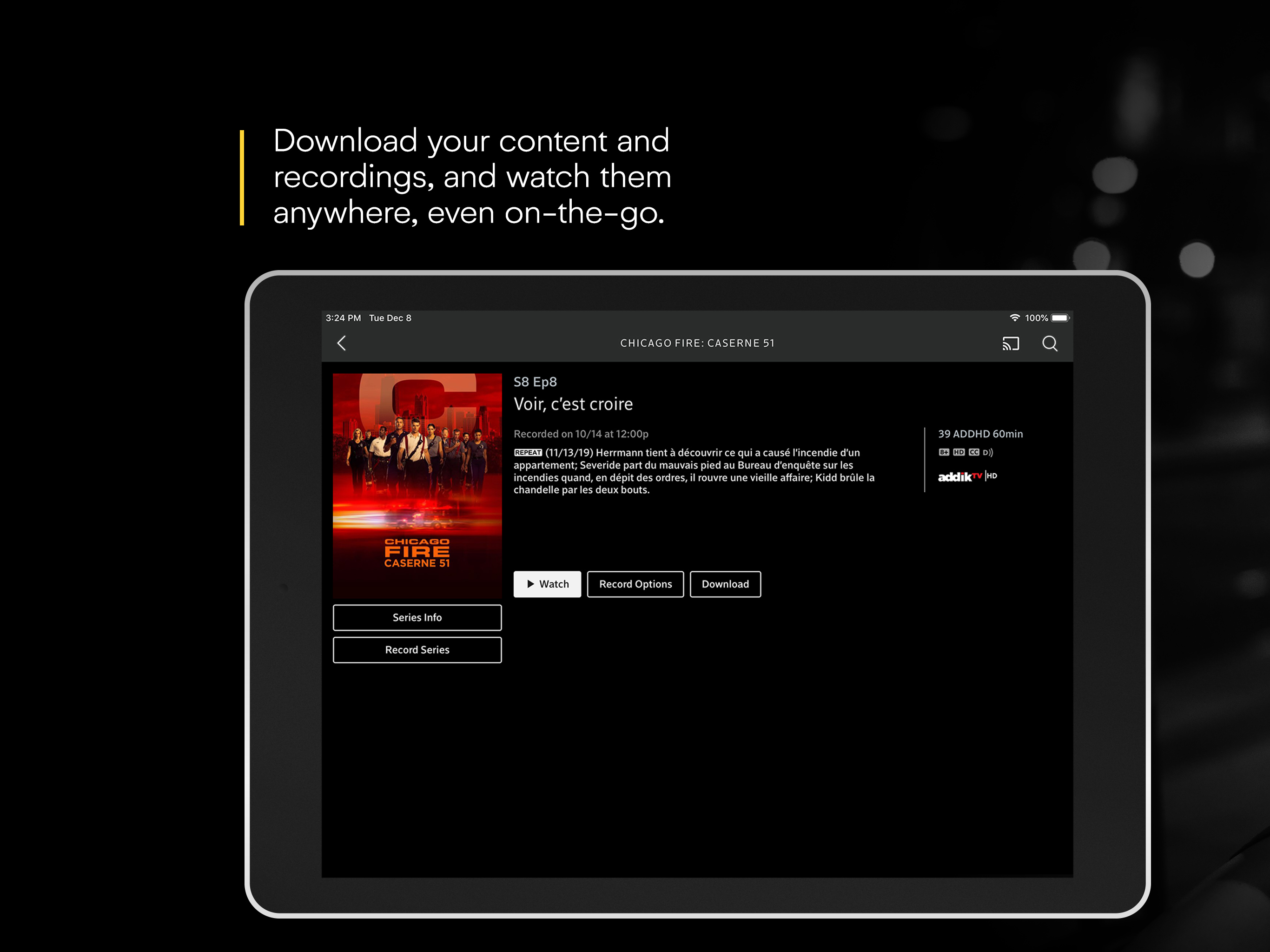Screen dimensions: 1270x952
Task: Click the 39 ADDHD 60min text
Action: click(x=980, y=434)
